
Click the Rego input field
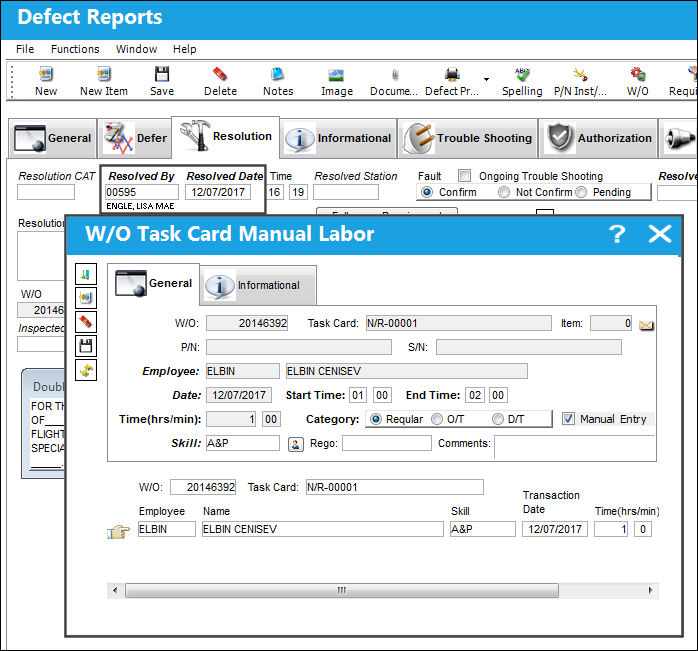point(387,443)
